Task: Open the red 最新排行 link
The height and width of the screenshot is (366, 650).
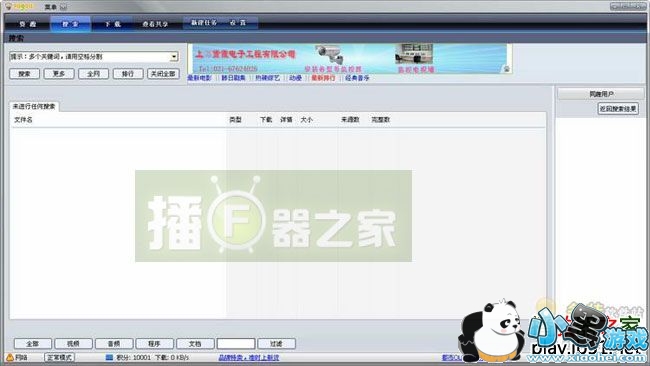Action: click(323, 78)
